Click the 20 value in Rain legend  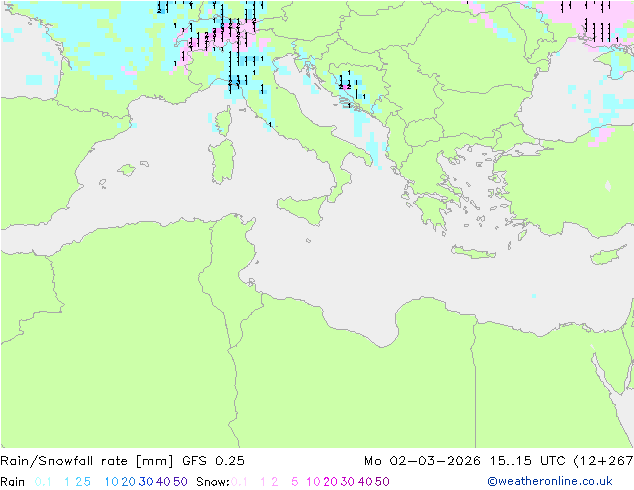(x=128, y=482)
